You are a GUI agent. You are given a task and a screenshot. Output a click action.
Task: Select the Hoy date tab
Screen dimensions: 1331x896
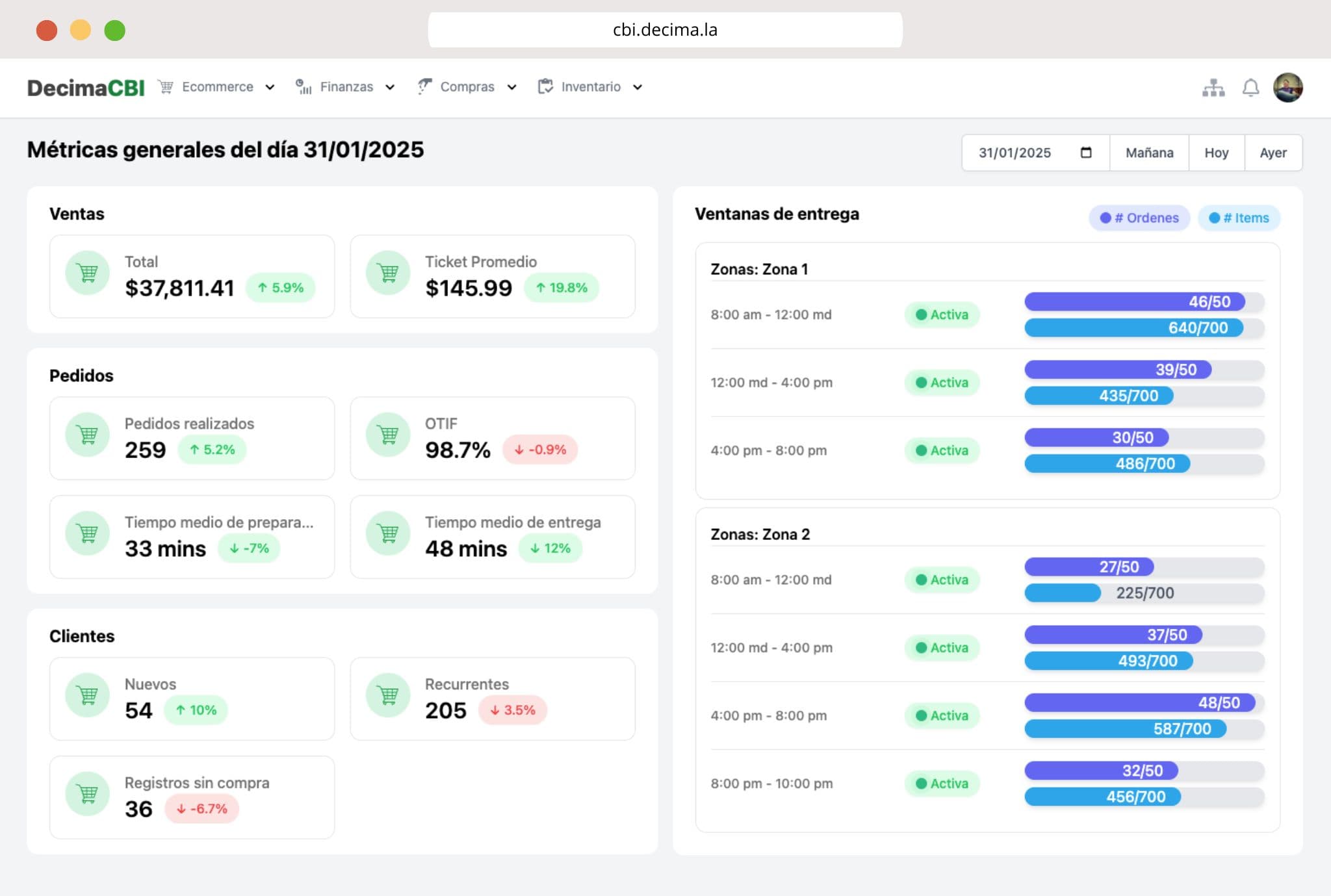1216,153
